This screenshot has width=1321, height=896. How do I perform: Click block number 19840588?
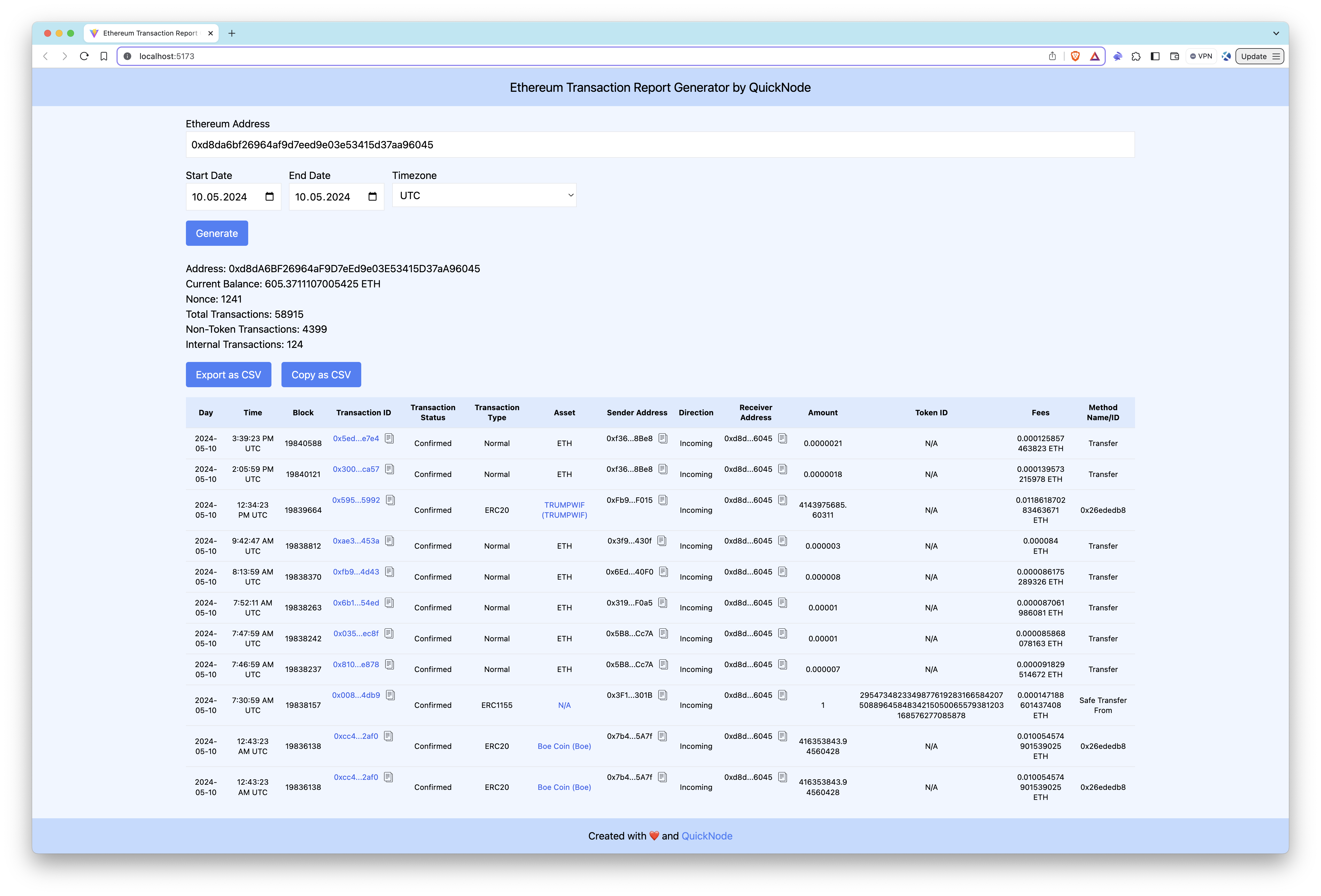303,443
